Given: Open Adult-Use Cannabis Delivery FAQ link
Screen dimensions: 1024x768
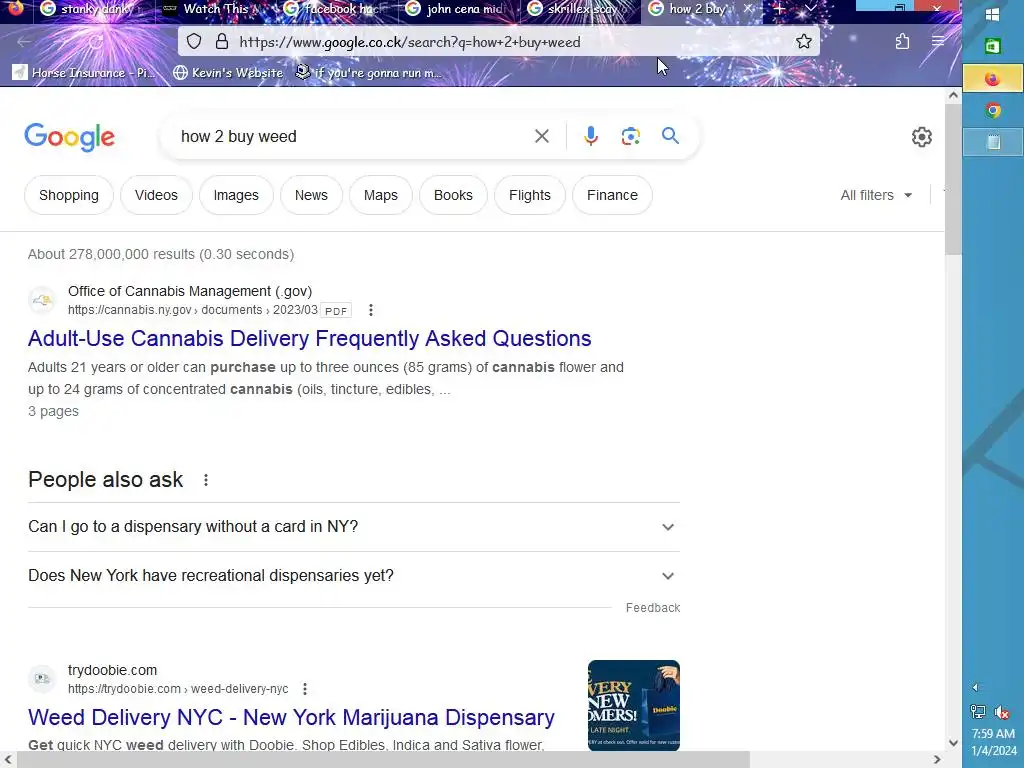Looking at the screenshot, I should 310,338.
